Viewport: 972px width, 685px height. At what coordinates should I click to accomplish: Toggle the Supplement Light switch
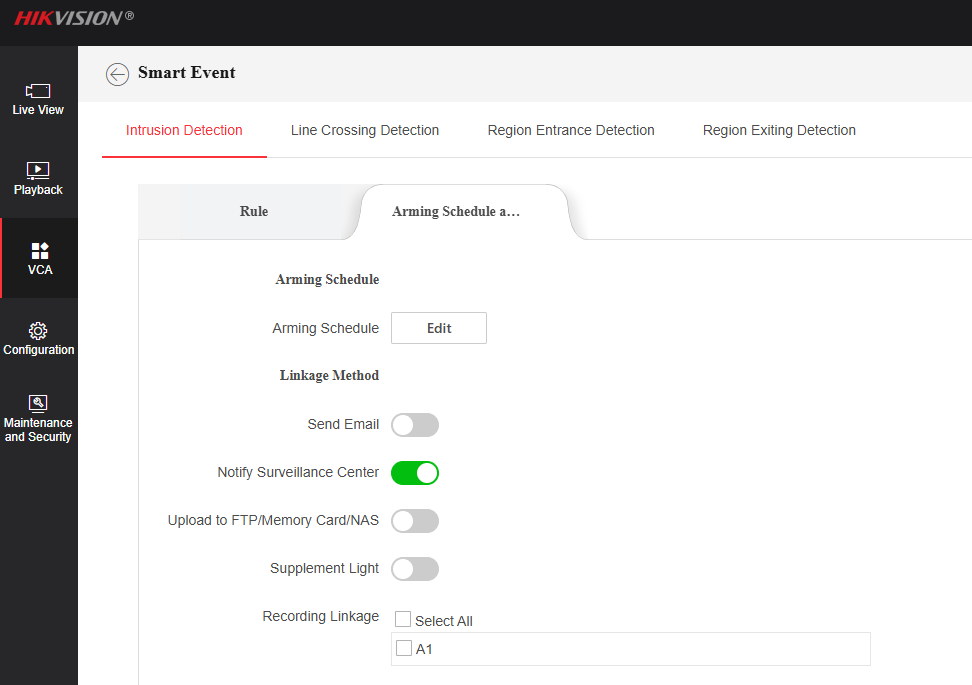point(414,569)
